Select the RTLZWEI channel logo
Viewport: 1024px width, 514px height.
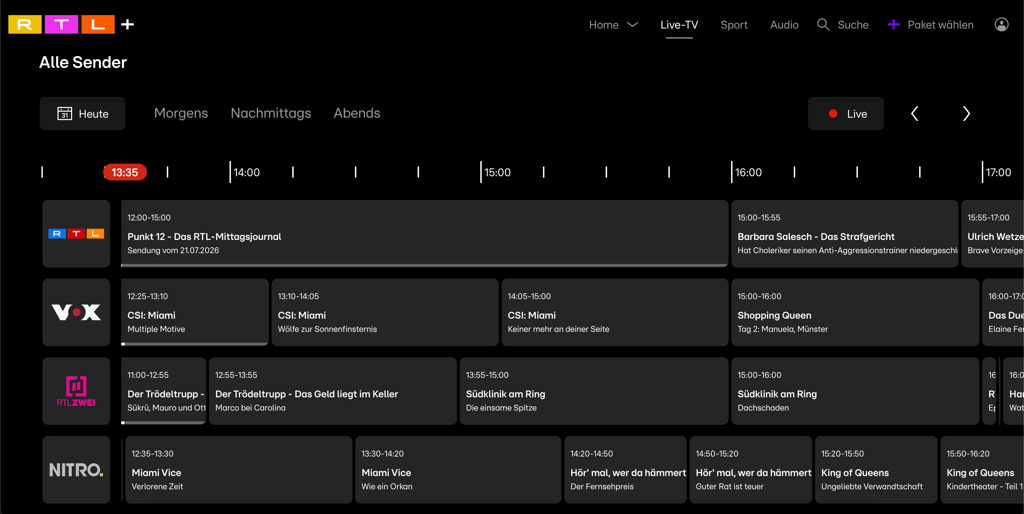tap(76, 391)
